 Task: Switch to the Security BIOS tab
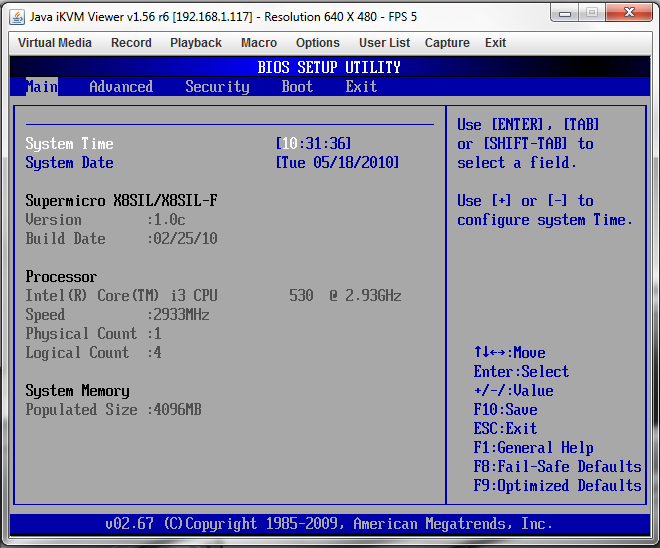[x=217, y=87]
